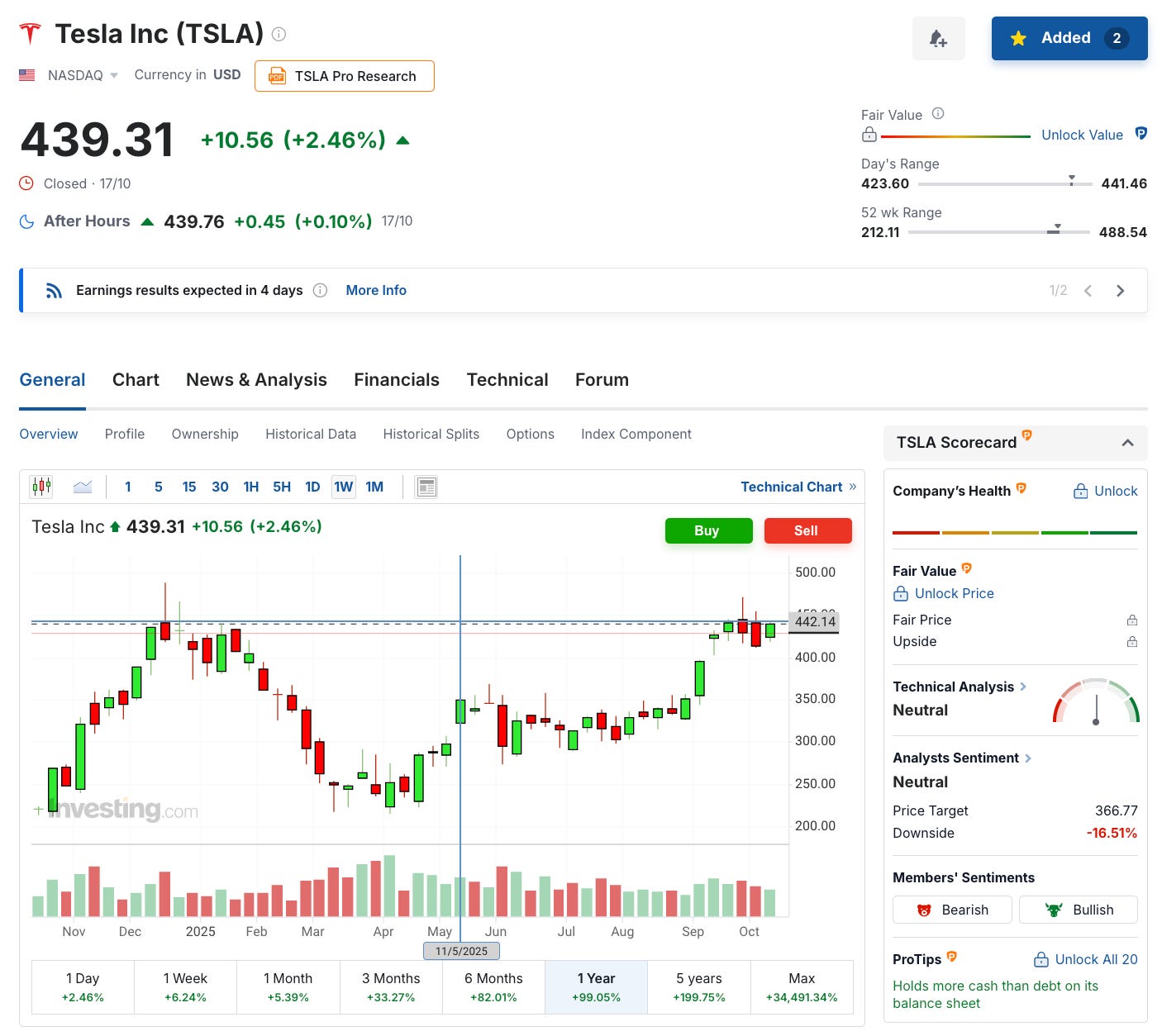Expand Technical Analysis details chevron

coord(1023,687)
